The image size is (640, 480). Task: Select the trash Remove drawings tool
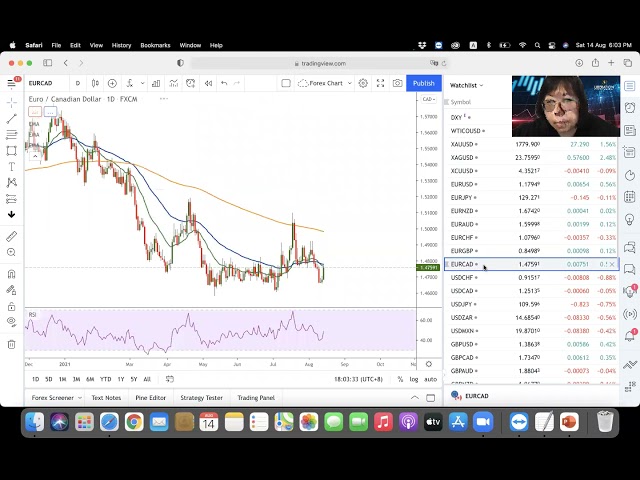pos(11,344)
